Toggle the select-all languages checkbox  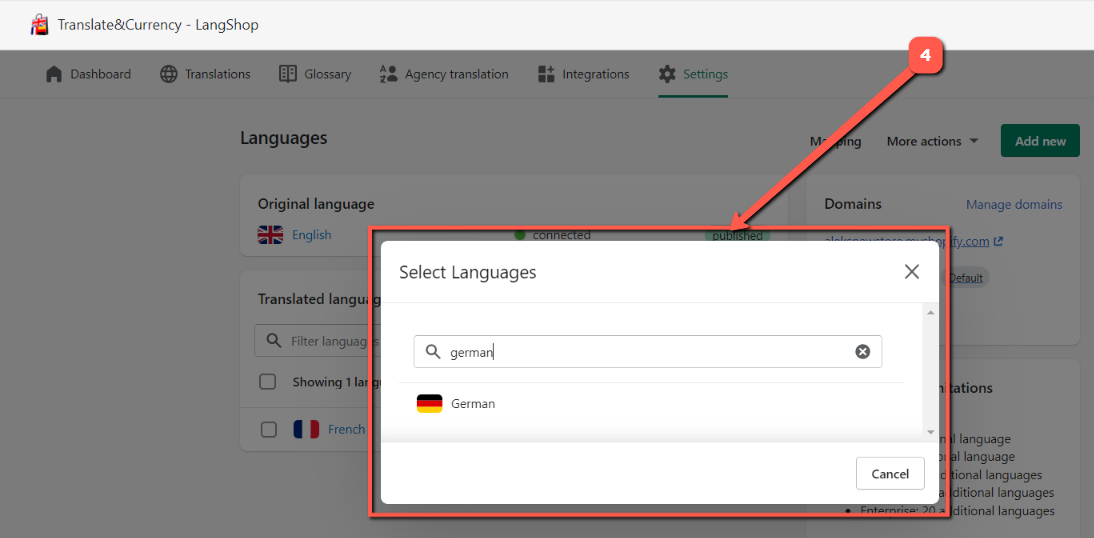268,382
